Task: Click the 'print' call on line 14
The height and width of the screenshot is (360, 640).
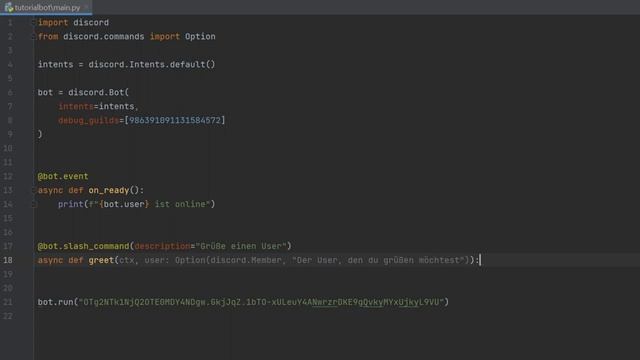Action: tap(71, 204)
